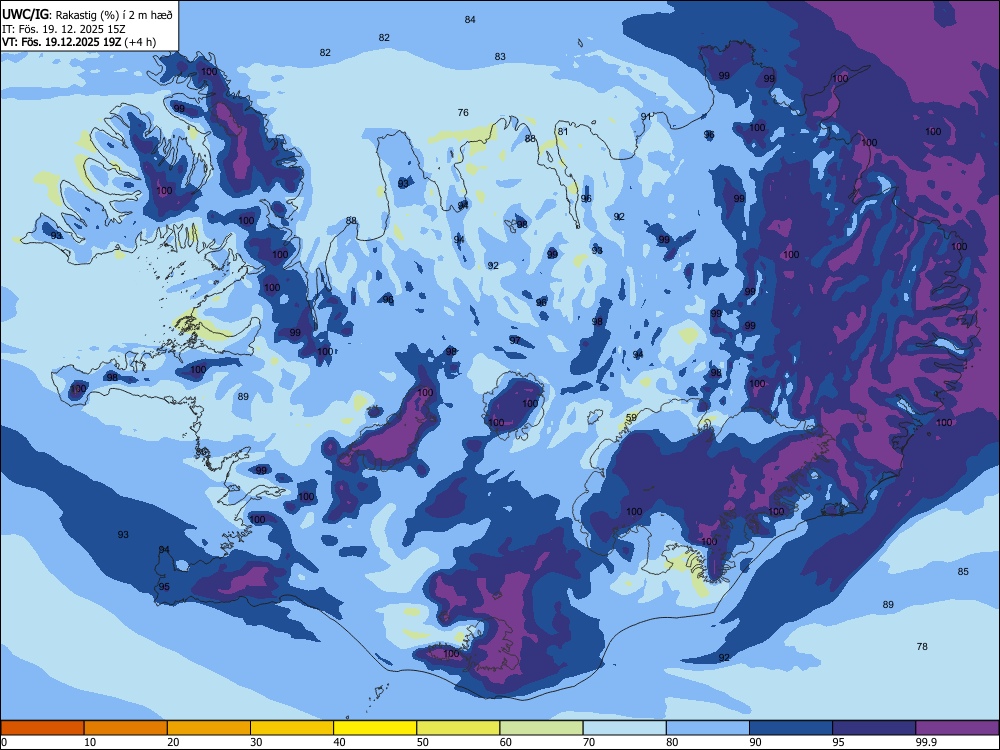Click the legend tick label '90'
This screenshot has width=1000, height=750.
coord(755,742)
